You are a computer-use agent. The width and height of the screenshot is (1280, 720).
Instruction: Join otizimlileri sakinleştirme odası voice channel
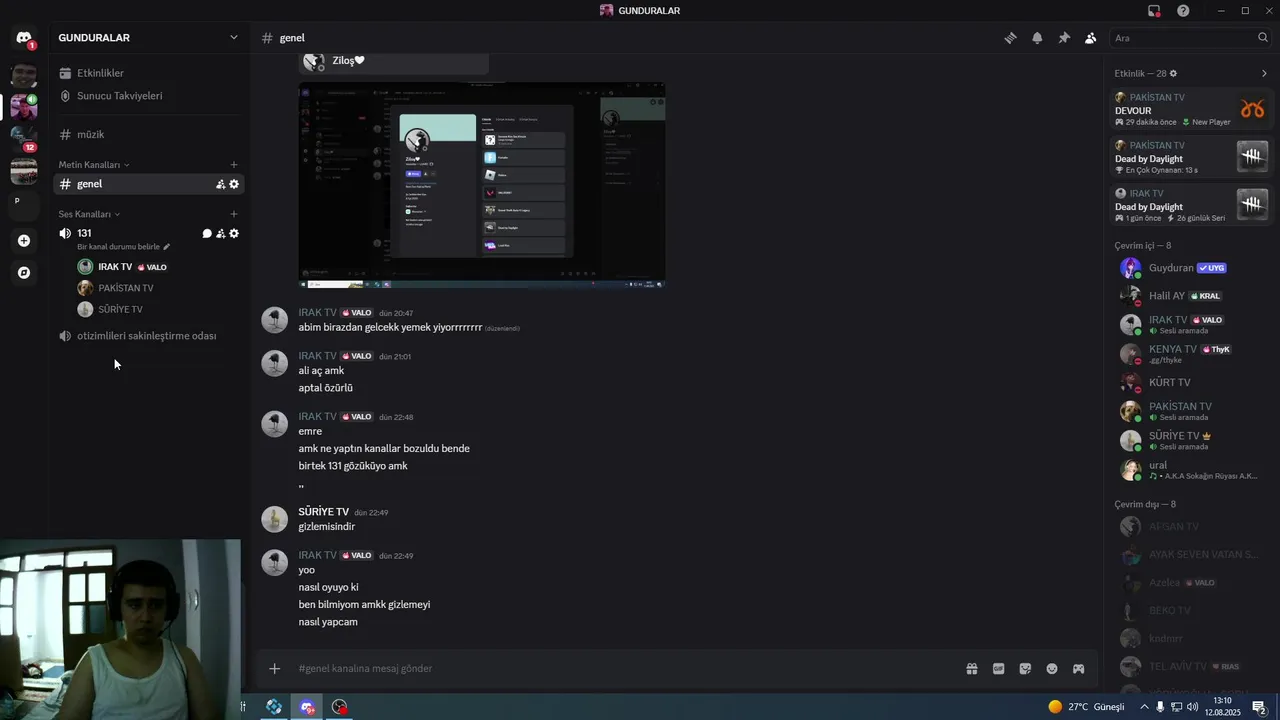tap(148, 336)
